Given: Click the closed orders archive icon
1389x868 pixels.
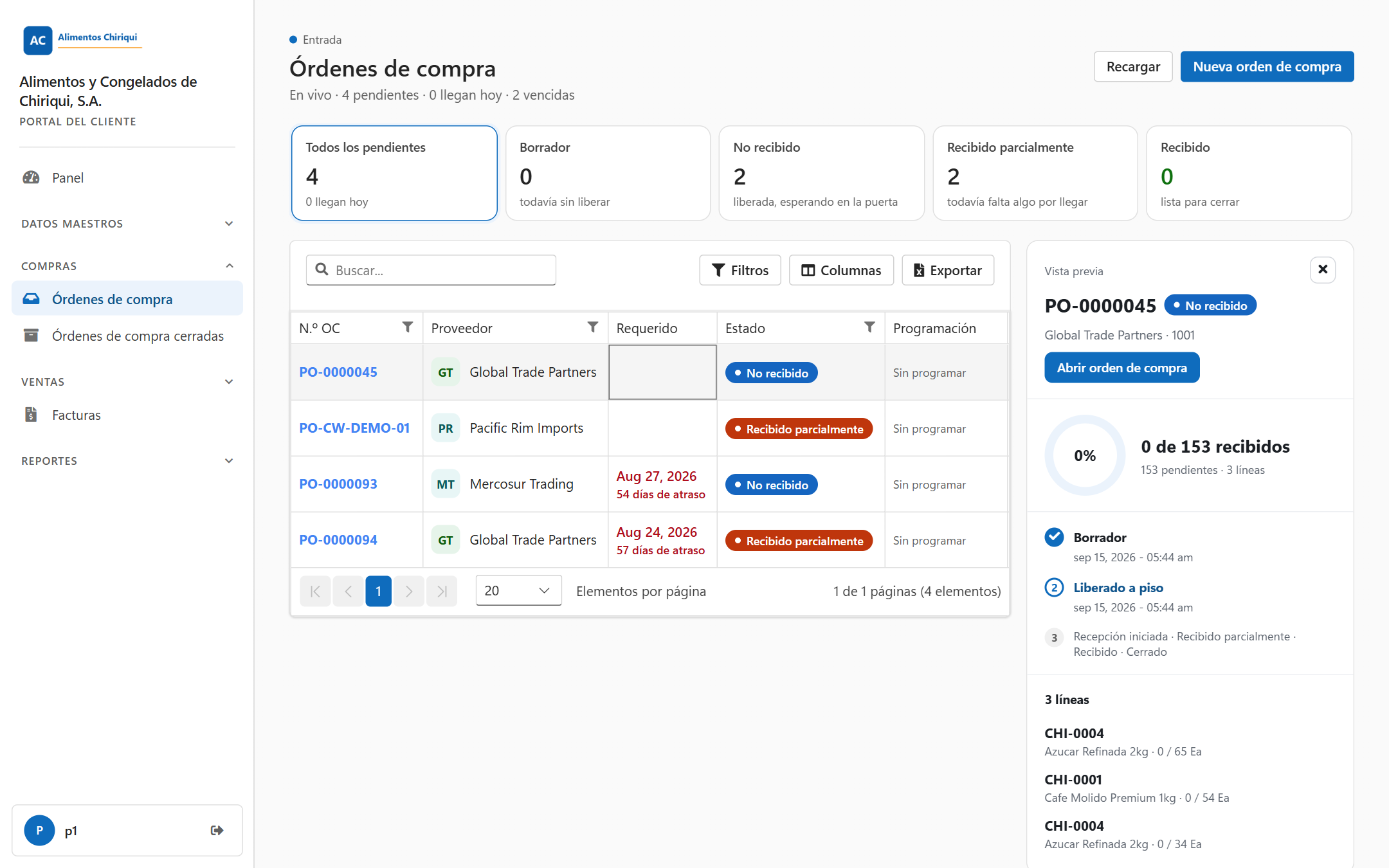Looking at the screenshot, I should pos(31,336).
